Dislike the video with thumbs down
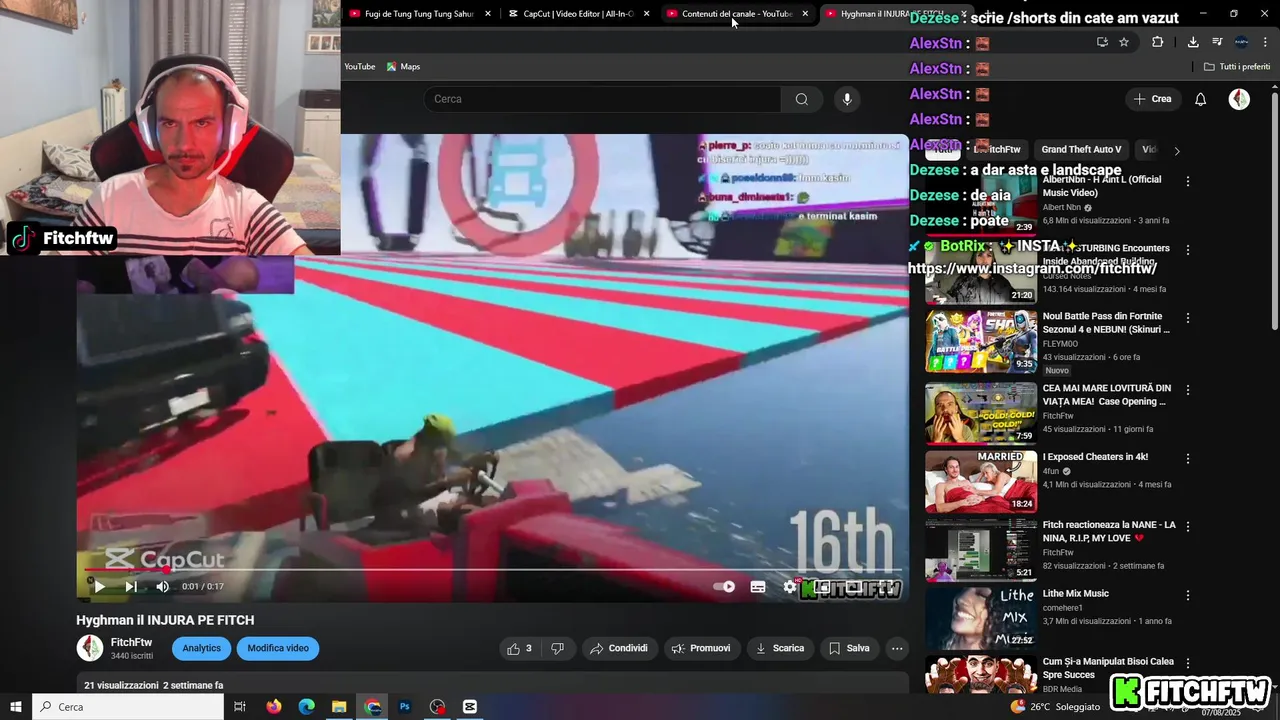This screenshot has height=720, width=1280. 558,648
